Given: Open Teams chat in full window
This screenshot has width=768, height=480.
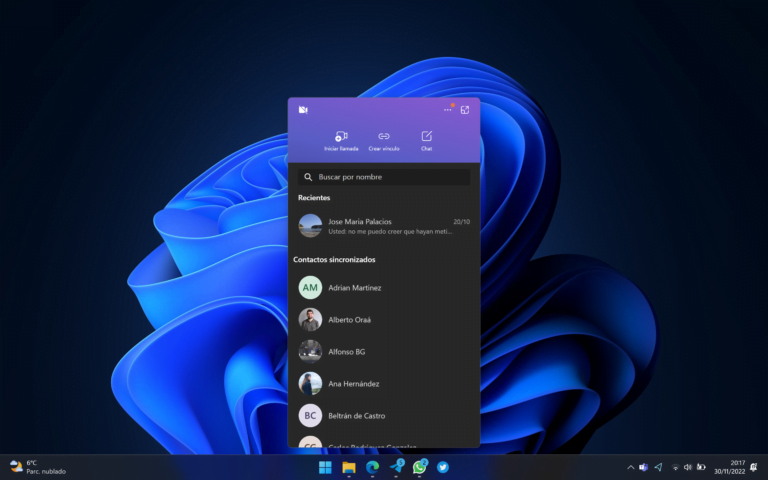Looking at the screenshot, I should [x=465, y=110].
